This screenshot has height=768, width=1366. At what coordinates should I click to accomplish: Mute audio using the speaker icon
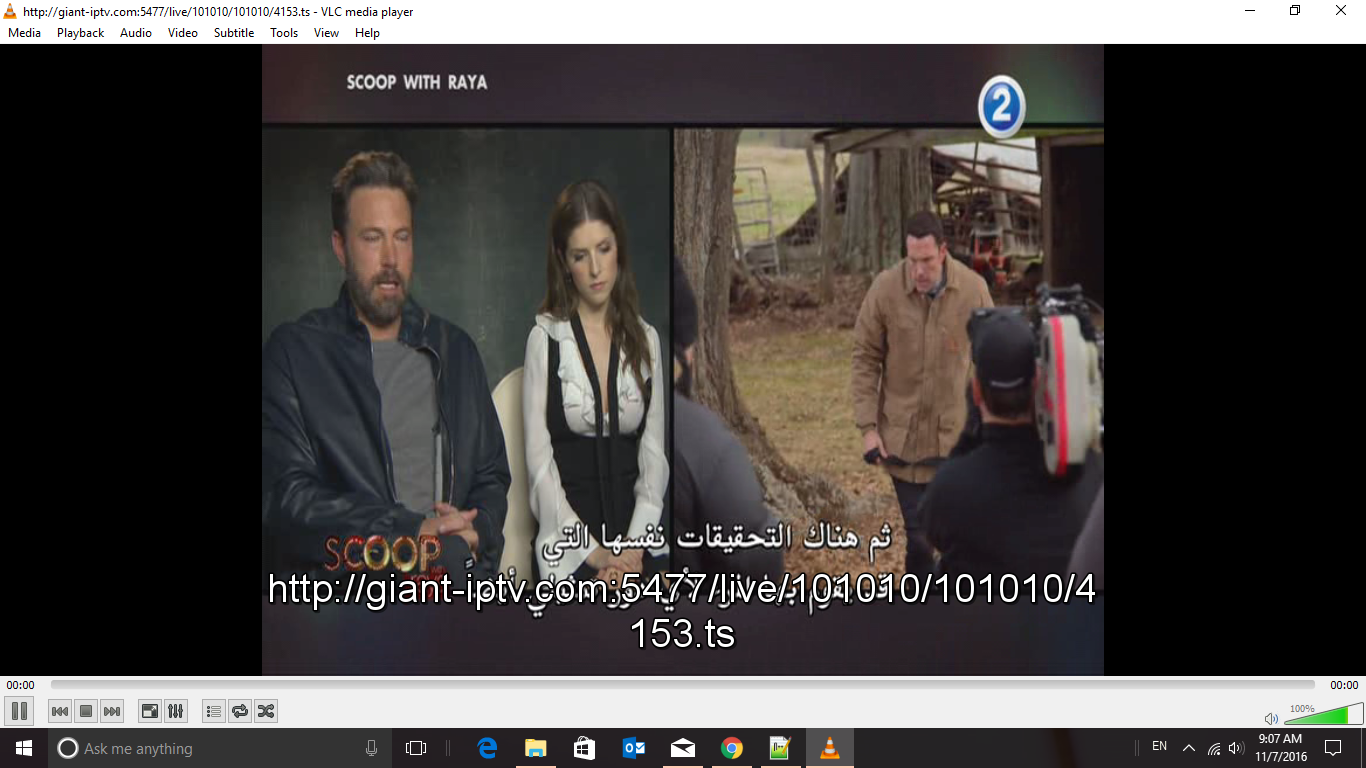coord(1271,718)
